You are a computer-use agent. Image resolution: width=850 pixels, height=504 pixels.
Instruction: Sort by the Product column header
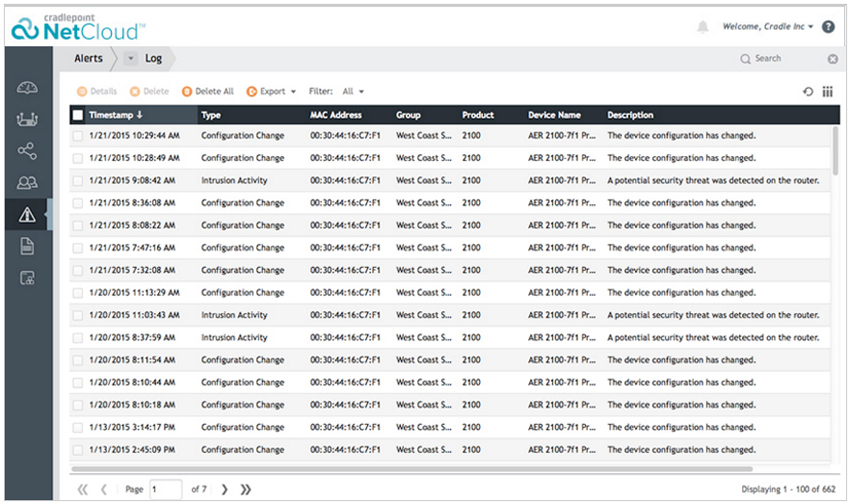(492, 115)
